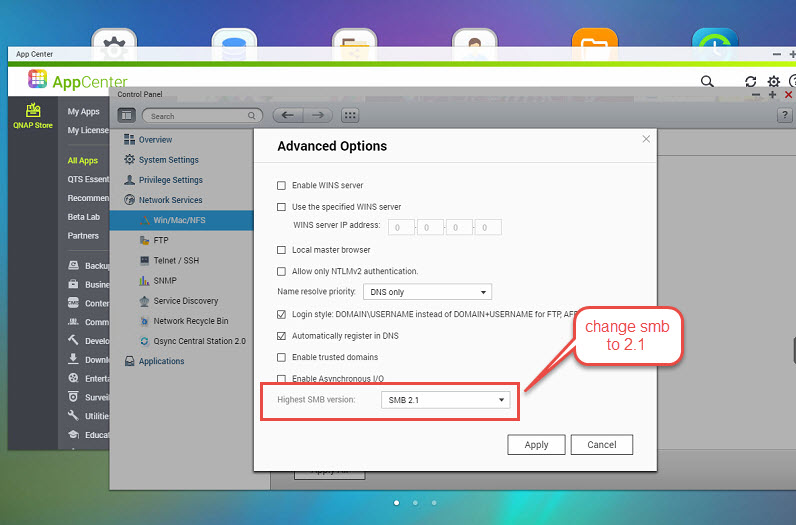
Task: Focus the Control Panel Search field
Action: coord(202,116)
